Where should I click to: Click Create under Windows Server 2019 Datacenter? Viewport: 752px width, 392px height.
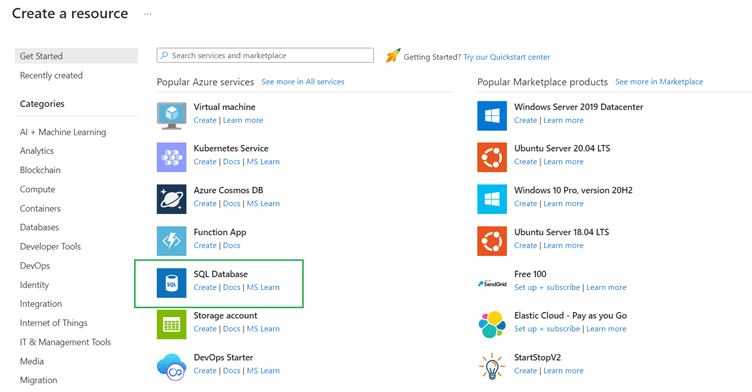[x=526, y=120]
